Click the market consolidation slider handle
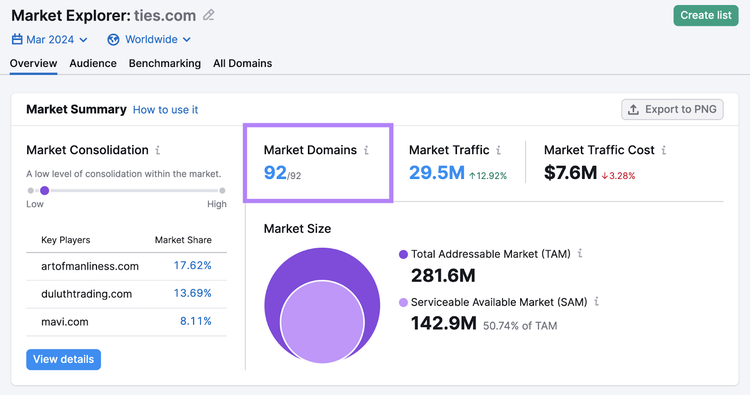The width and height of the screenshot is (750, 395). 44,190
